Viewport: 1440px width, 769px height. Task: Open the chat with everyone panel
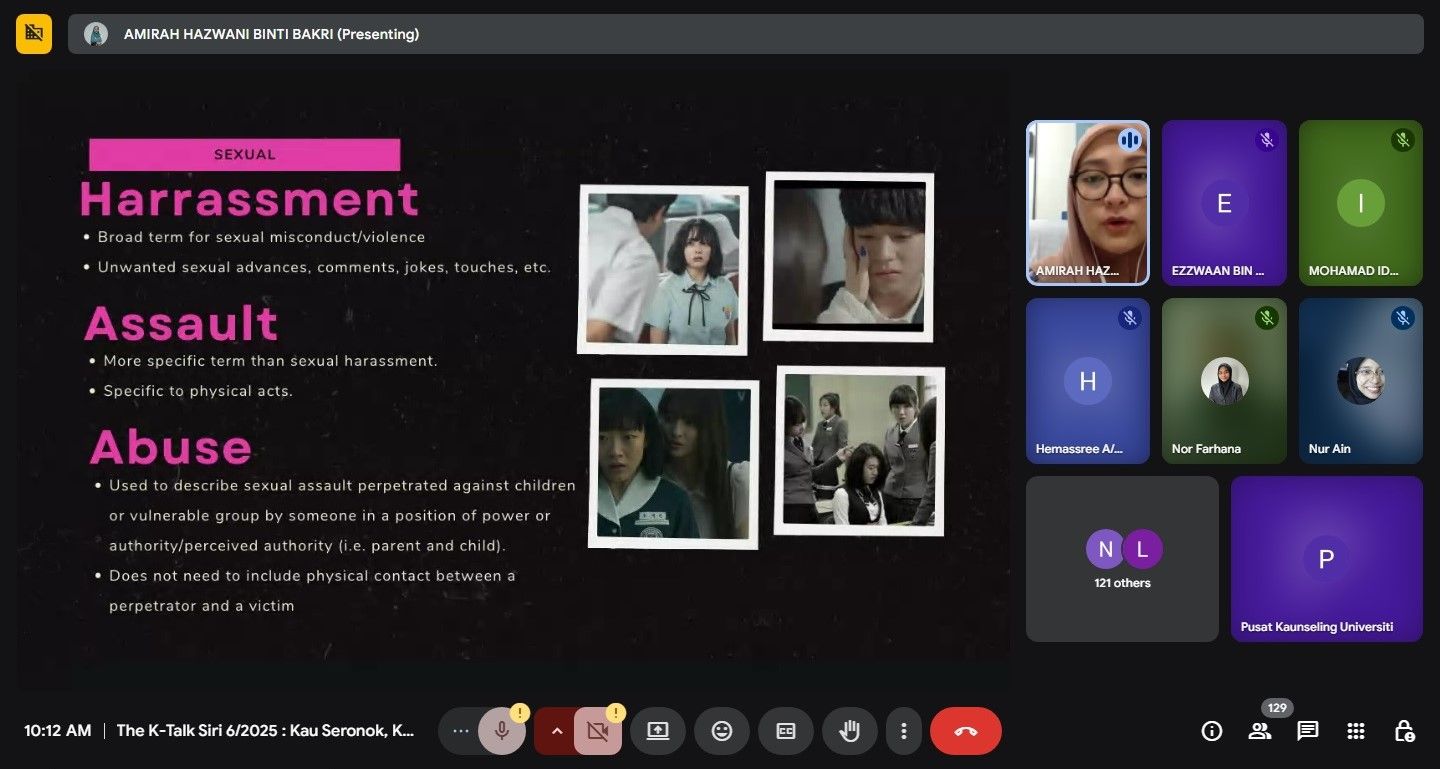click(1308, 731)
